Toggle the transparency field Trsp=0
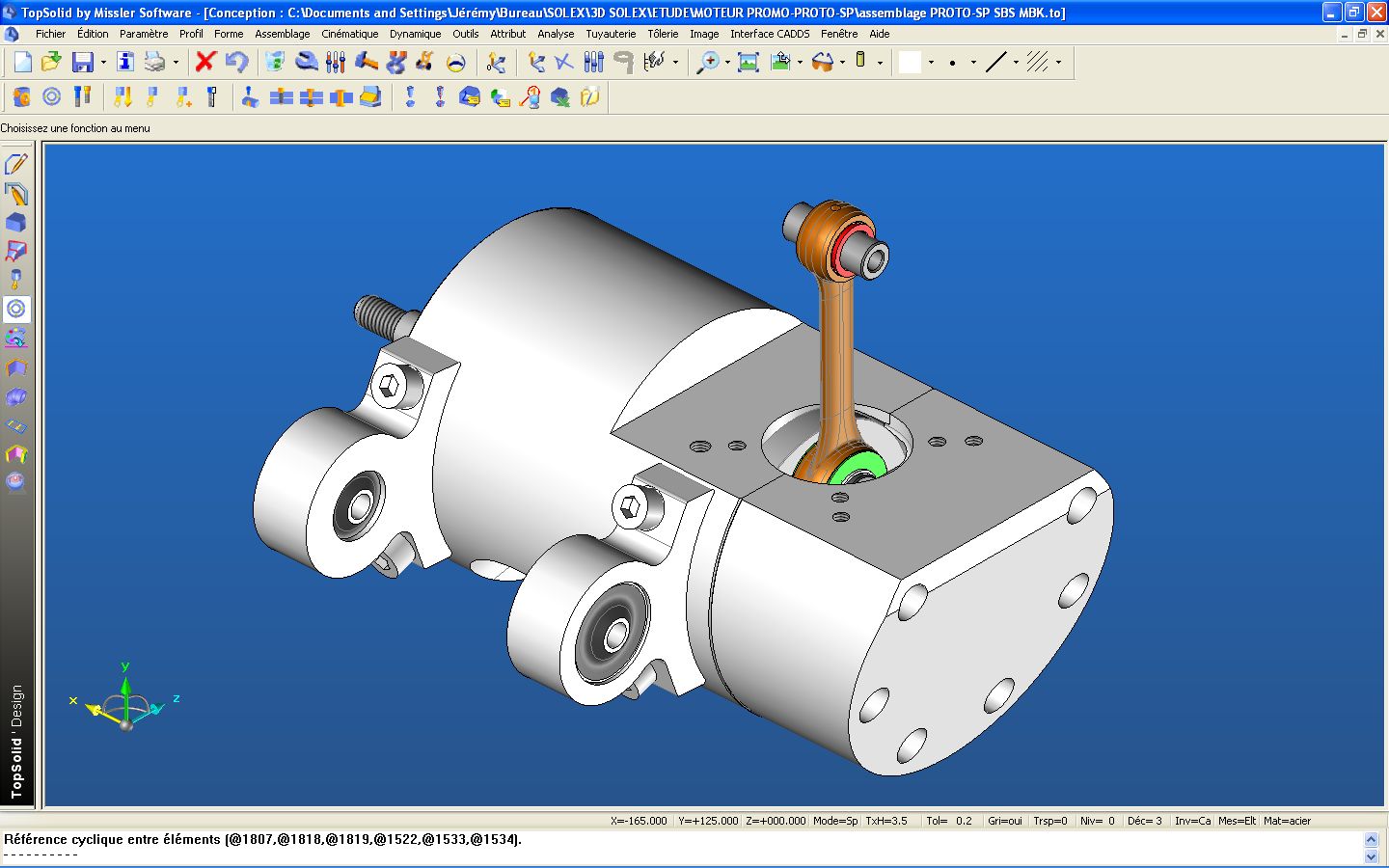 point(1049,821)
